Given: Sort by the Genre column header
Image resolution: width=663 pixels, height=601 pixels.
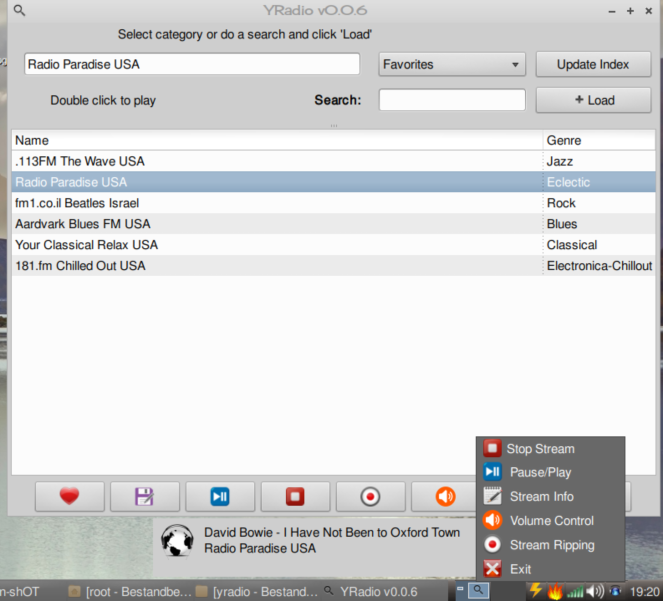Looking at the screenshot, I should coord(599,140).
